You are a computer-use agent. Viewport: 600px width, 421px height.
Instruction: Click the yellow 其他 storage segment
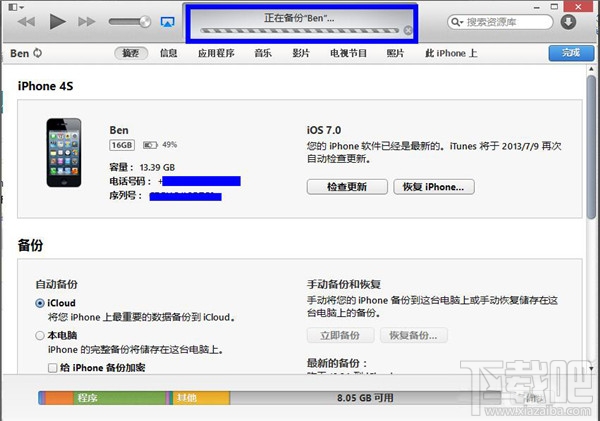[x=201, y=398]
